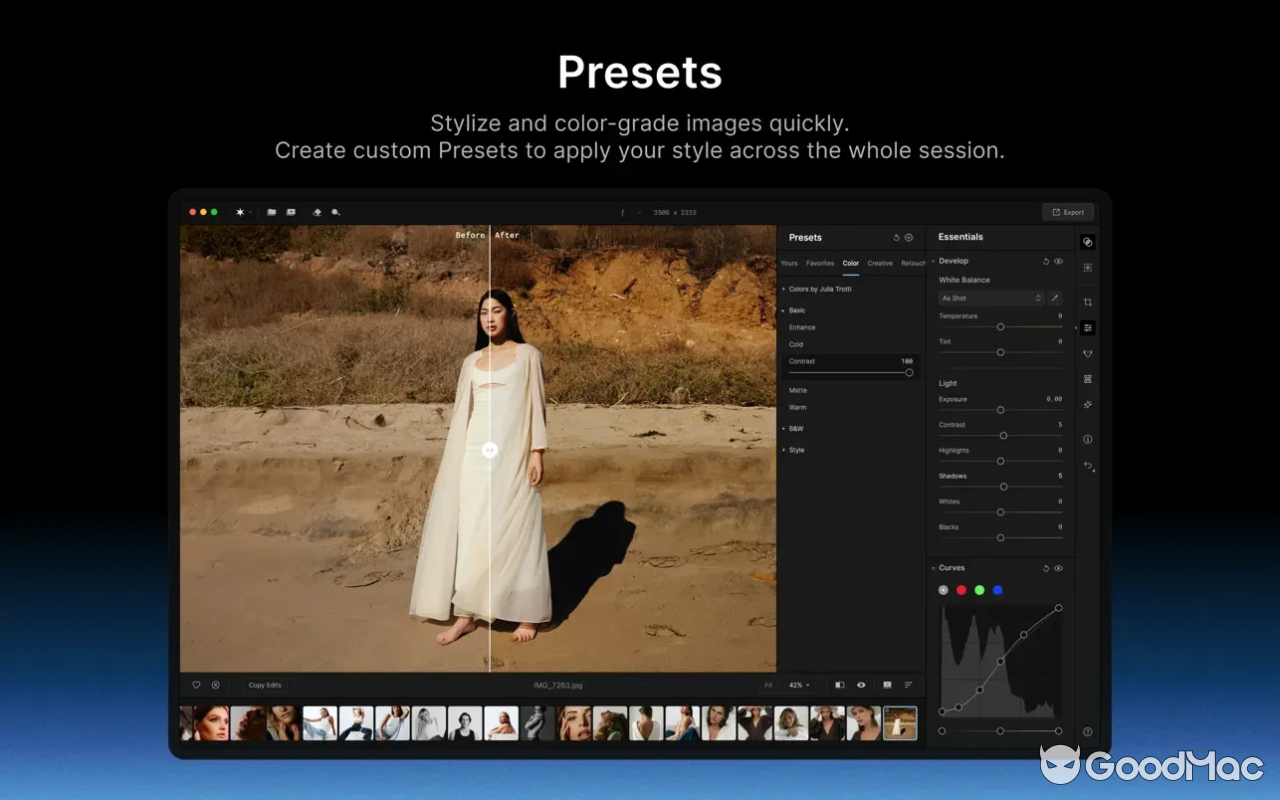Open the folder browser icon in the toolbar

coord(271,211)
